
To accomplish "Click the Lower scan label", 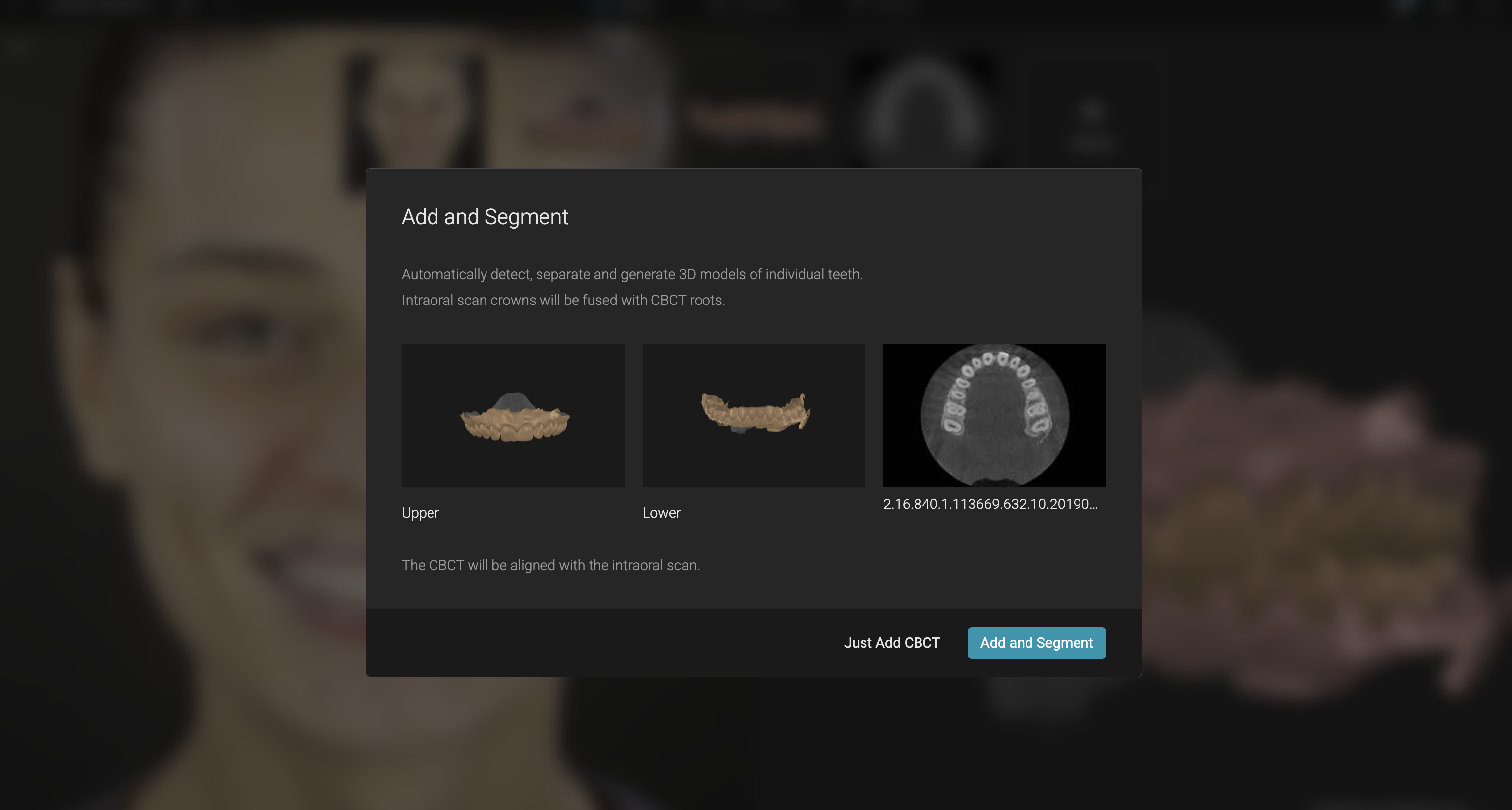I will (661, 512).
